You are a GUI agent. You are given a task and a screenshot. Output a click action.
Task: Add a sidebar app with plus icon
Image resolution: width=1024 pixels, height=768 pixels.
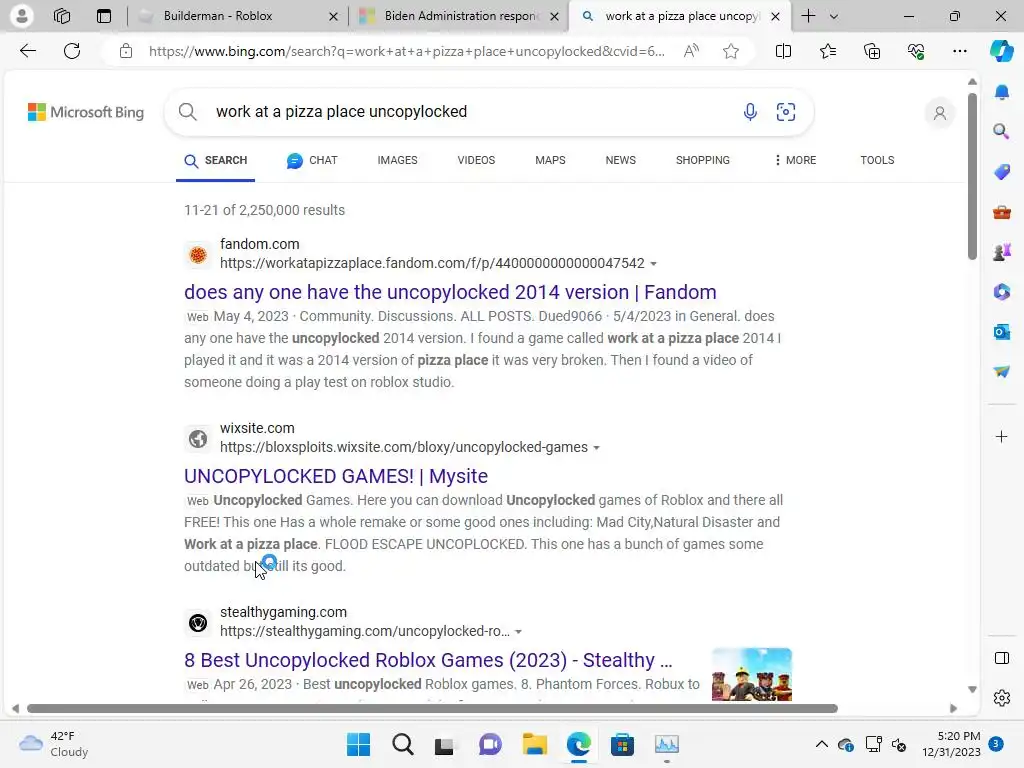1002,436
